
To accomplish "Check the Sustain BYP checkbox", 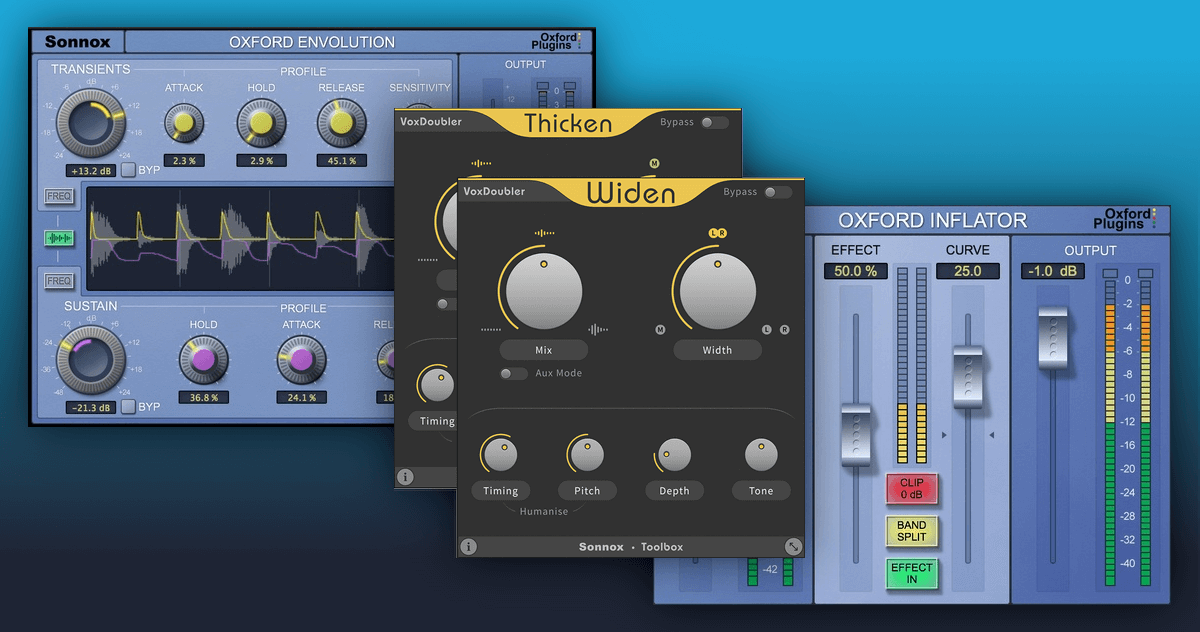I will 129,406.
